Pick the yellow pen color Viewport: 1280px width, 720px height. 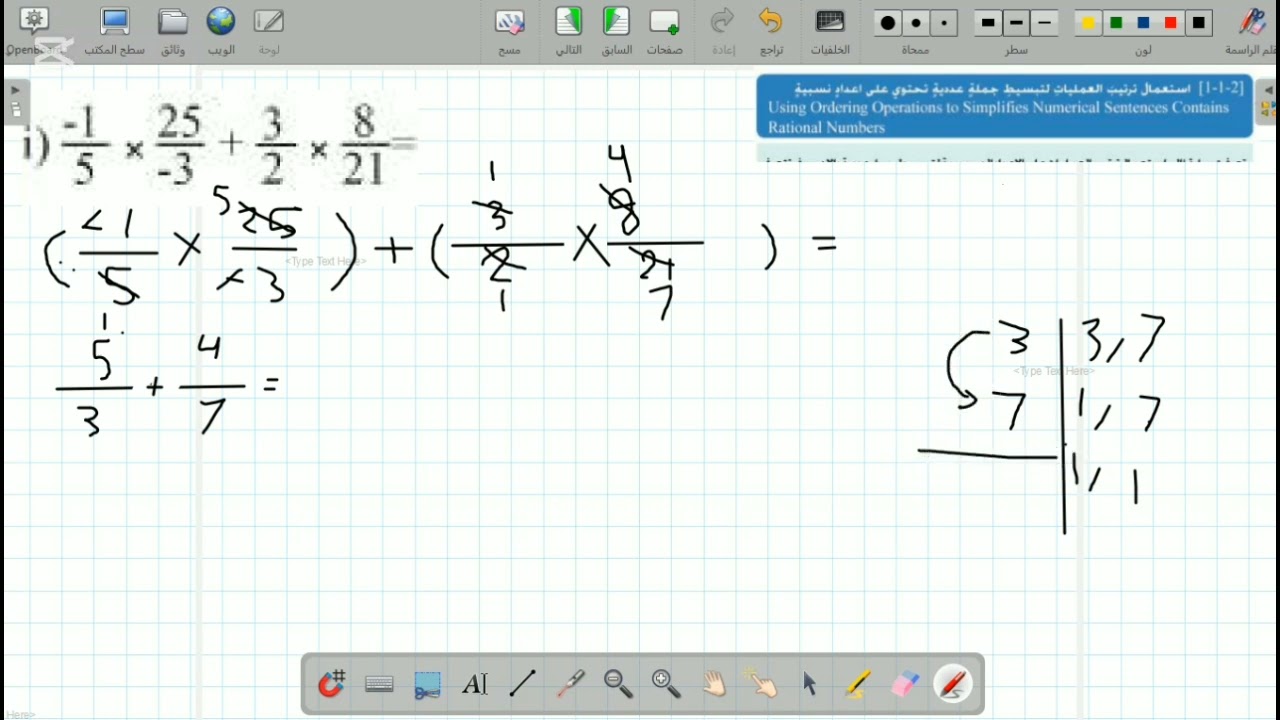pos(1088,23)
